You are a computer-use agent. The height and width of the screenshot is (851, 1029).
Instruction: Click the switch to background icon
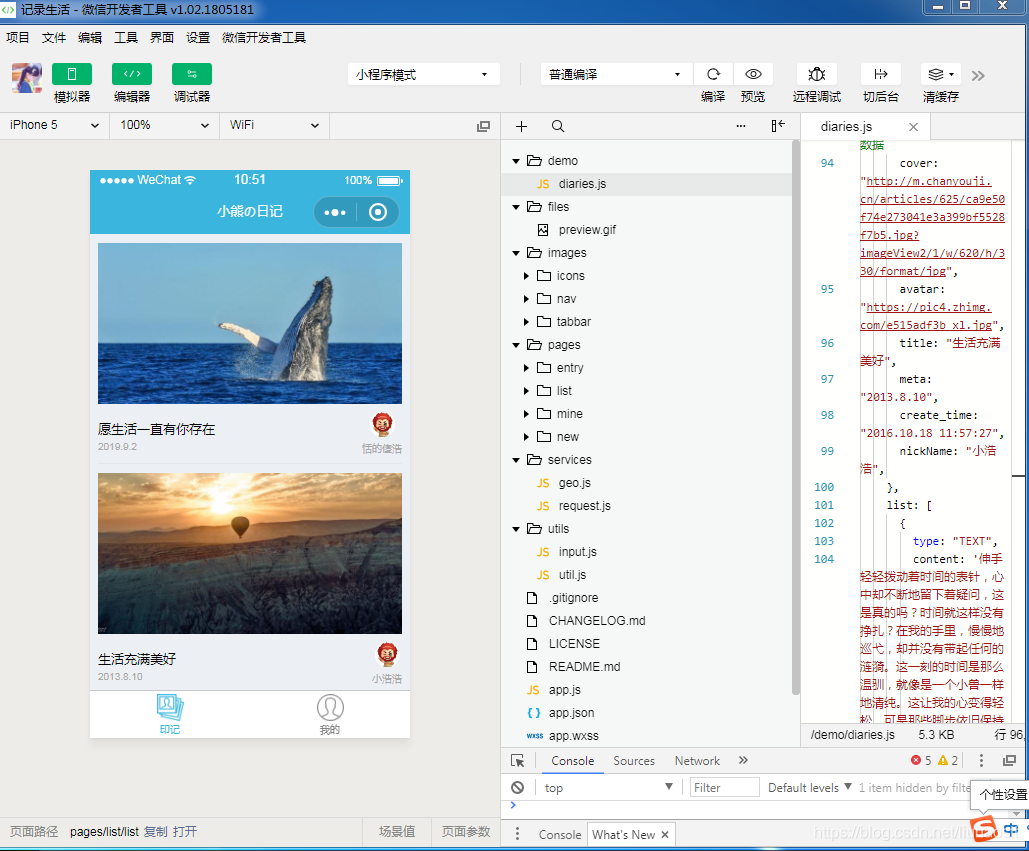(x=881, y=74)
